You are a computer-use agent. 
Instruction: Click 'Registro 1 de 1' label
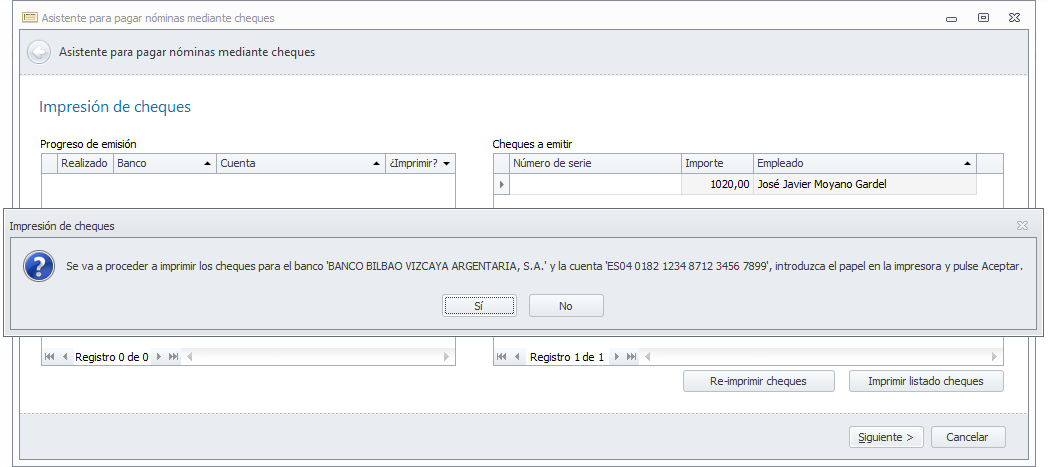click(567, 357)
